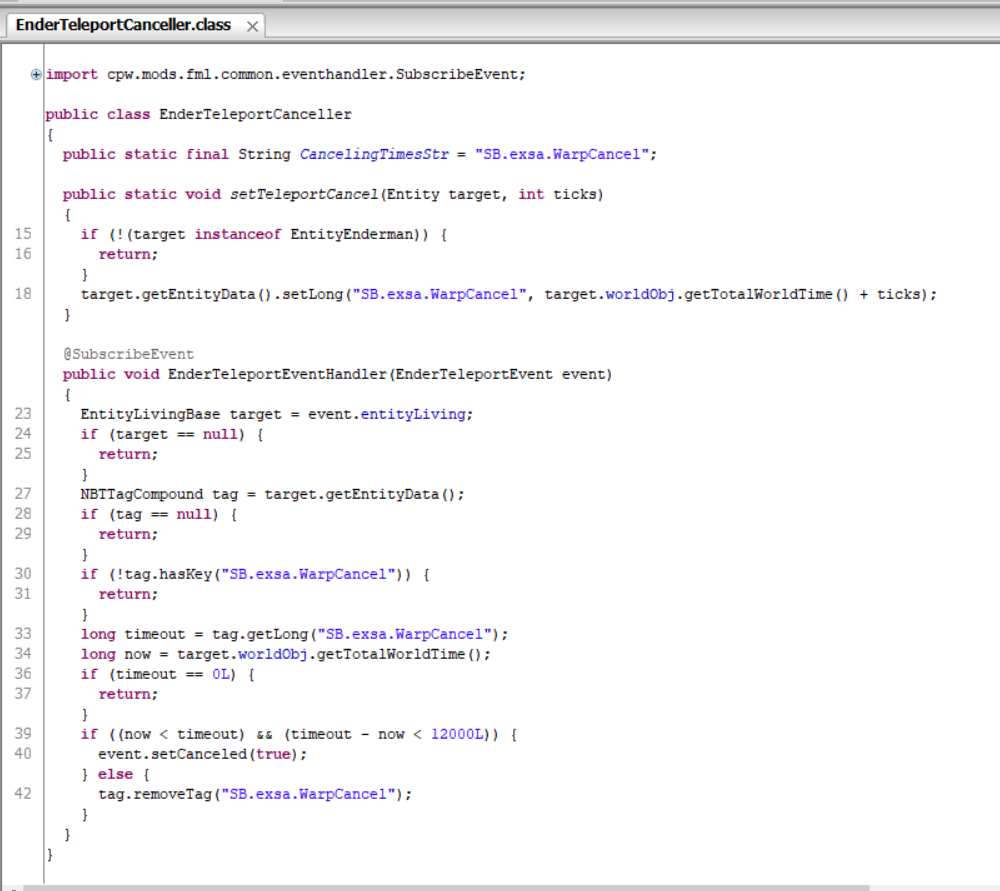The height and width of the screenshot is (891, 1000).
Task: Click the @SubscribeEvent annotation
Action: coord(128,355)
